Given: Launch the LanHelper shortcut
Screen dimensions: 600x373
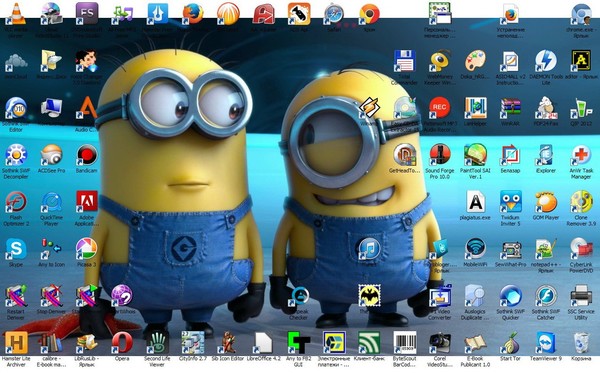Looking at the screenshot, I should click(475, 108).
